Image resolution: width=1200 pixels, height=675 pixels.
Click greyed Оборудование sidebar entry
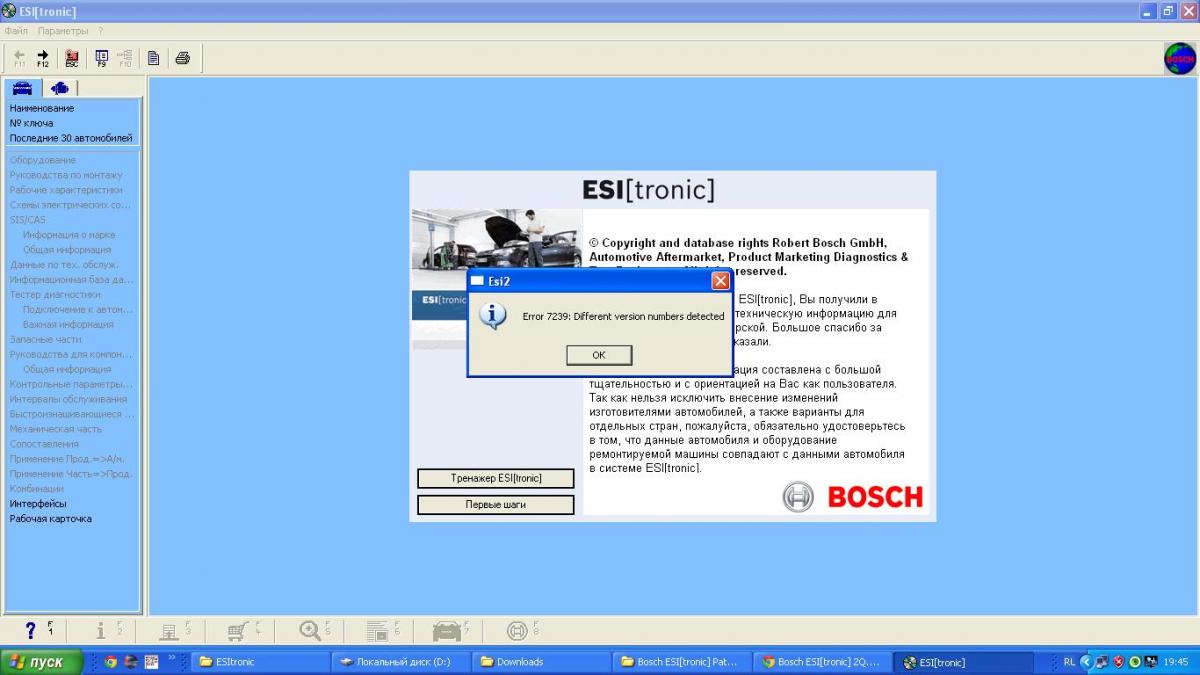[x=42, y=160]
